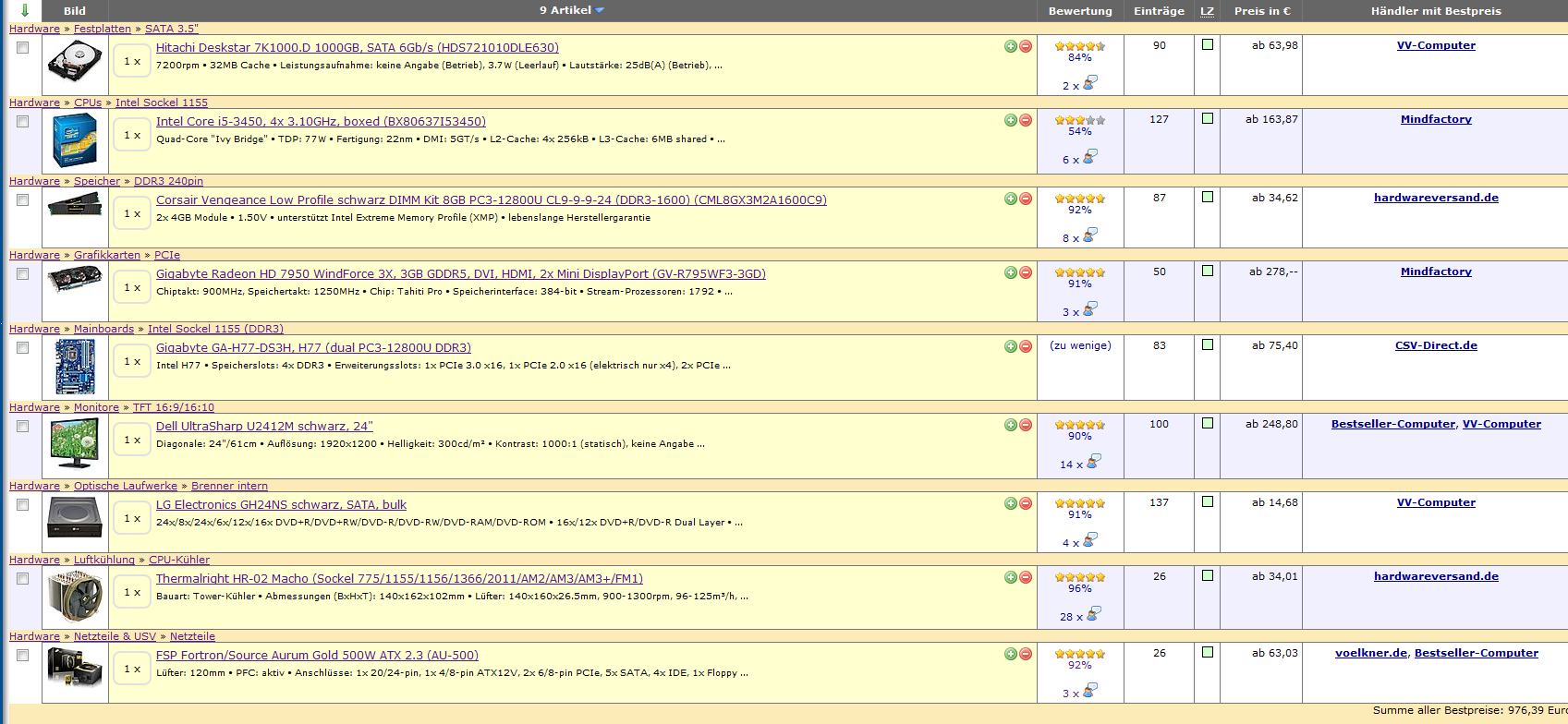Open the Brenner intern category link
Viewport: 1568px width, 724px height.
(x=229, y=486)
